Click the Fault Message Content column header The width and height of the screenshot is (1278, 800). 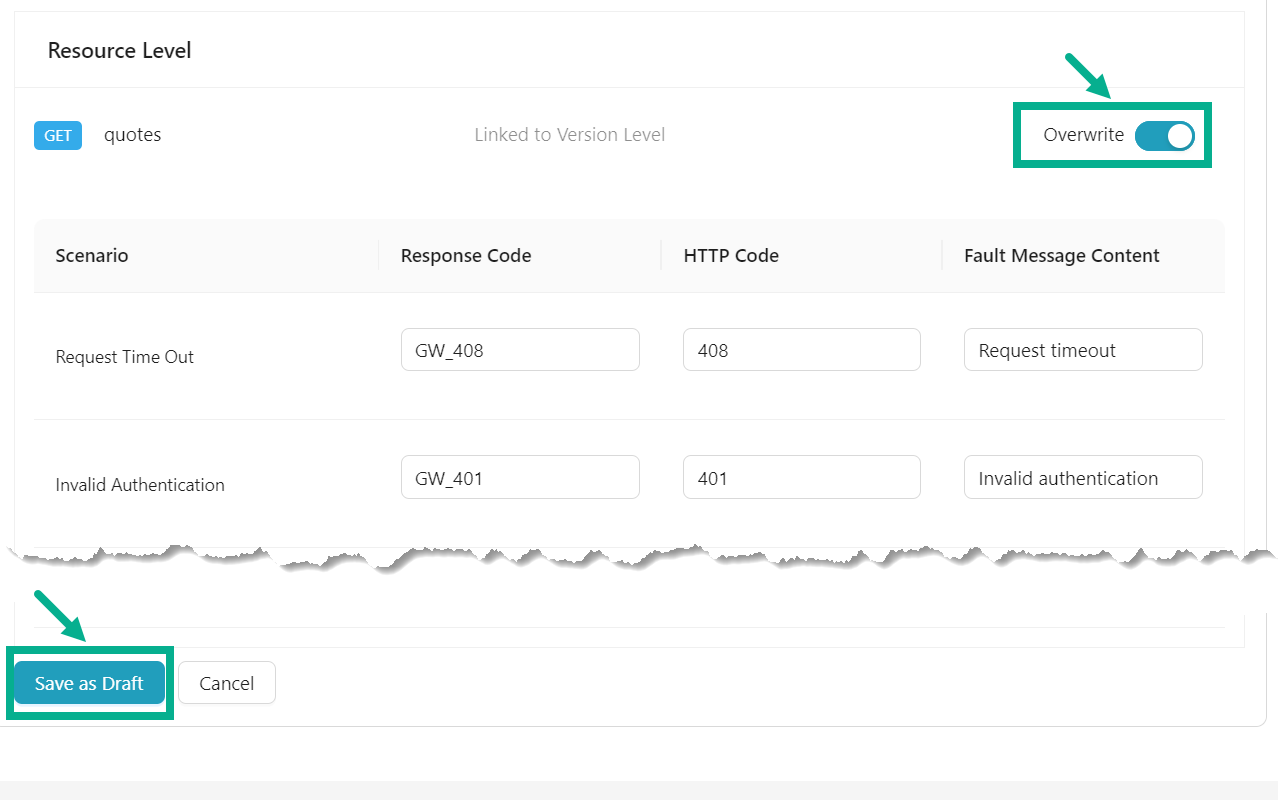[1061, 256]
